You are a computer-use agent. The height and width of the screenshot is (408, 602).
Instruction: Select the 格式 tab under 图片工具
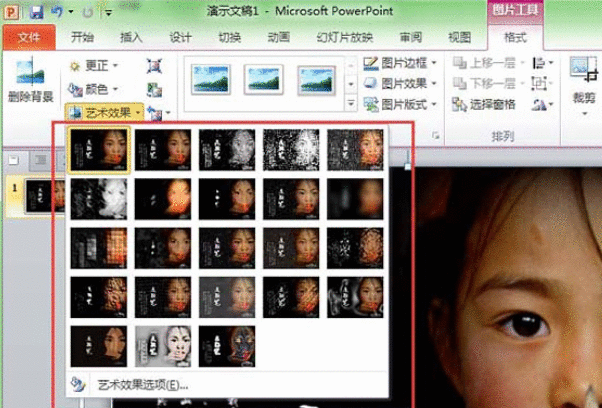pyautogui.click(x=515, y=37)
